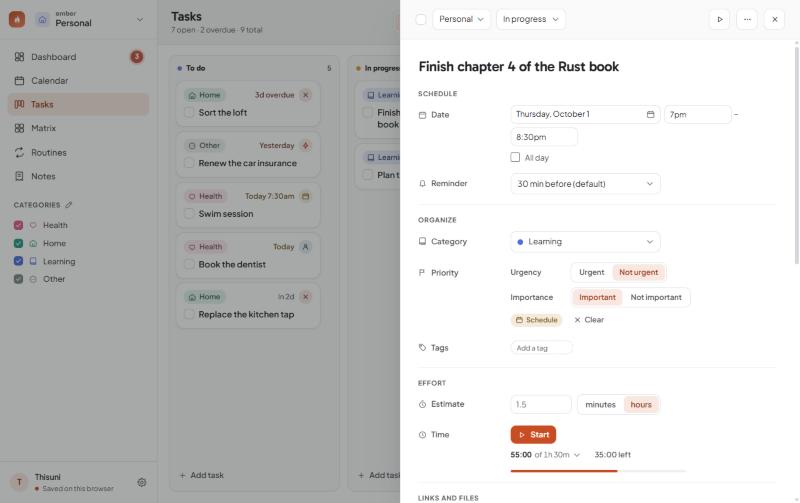Click the icon badge on Book the dentist card
800x503 pixels.
click(x=306, y=246)
